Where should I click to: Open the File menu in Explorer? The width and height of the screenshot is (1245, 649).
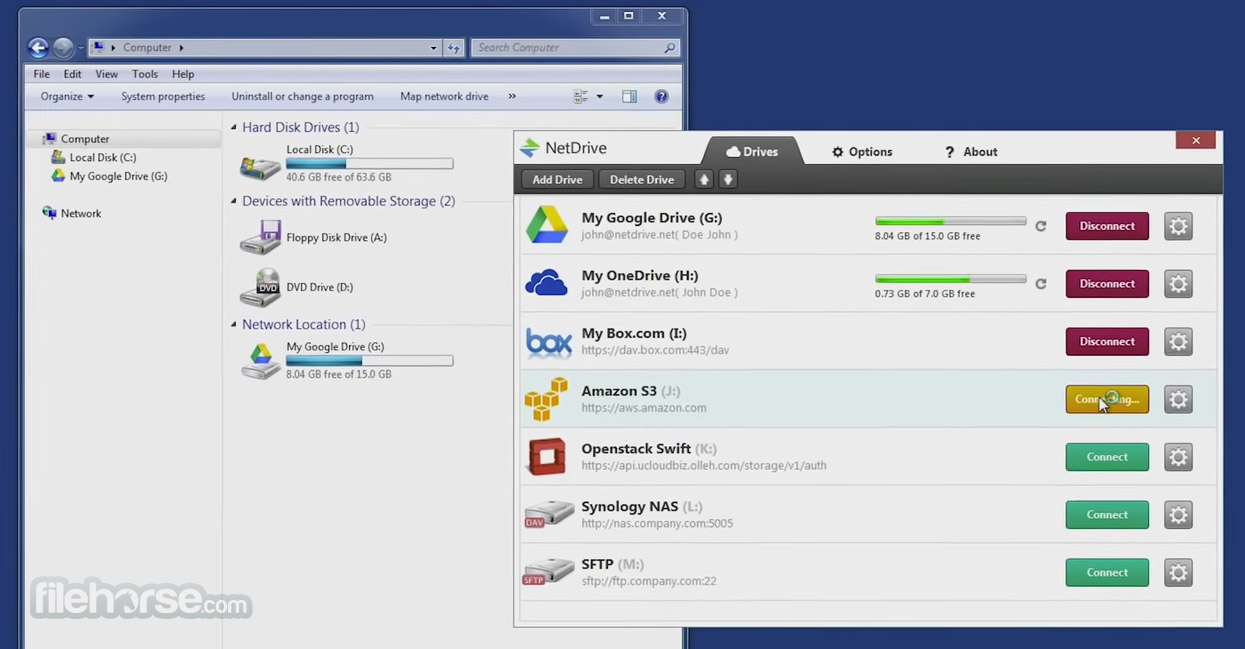coord(41,74)
